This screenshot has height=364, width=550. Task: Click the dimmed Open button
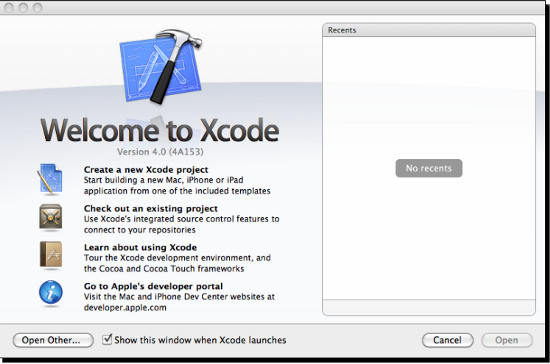click(507, 340)
